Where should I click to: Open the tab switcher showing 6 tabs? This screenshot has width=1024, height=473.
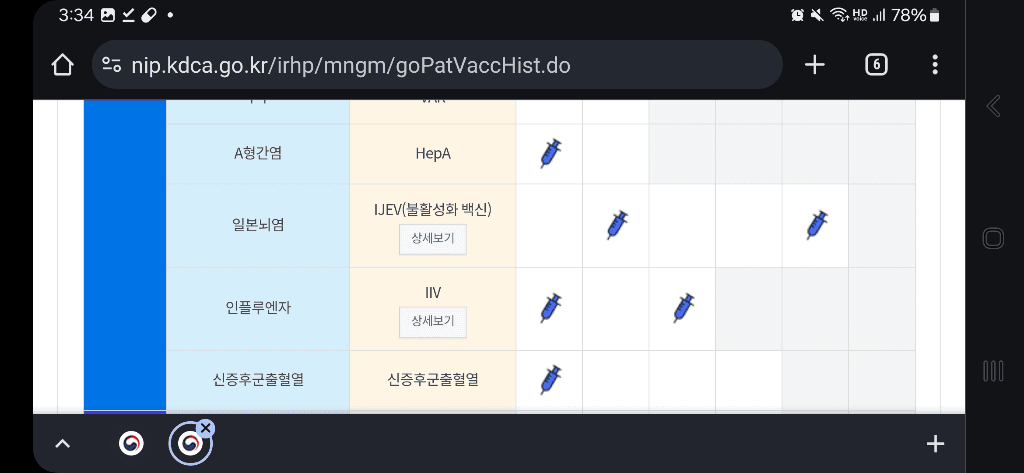tap(875, 65)
